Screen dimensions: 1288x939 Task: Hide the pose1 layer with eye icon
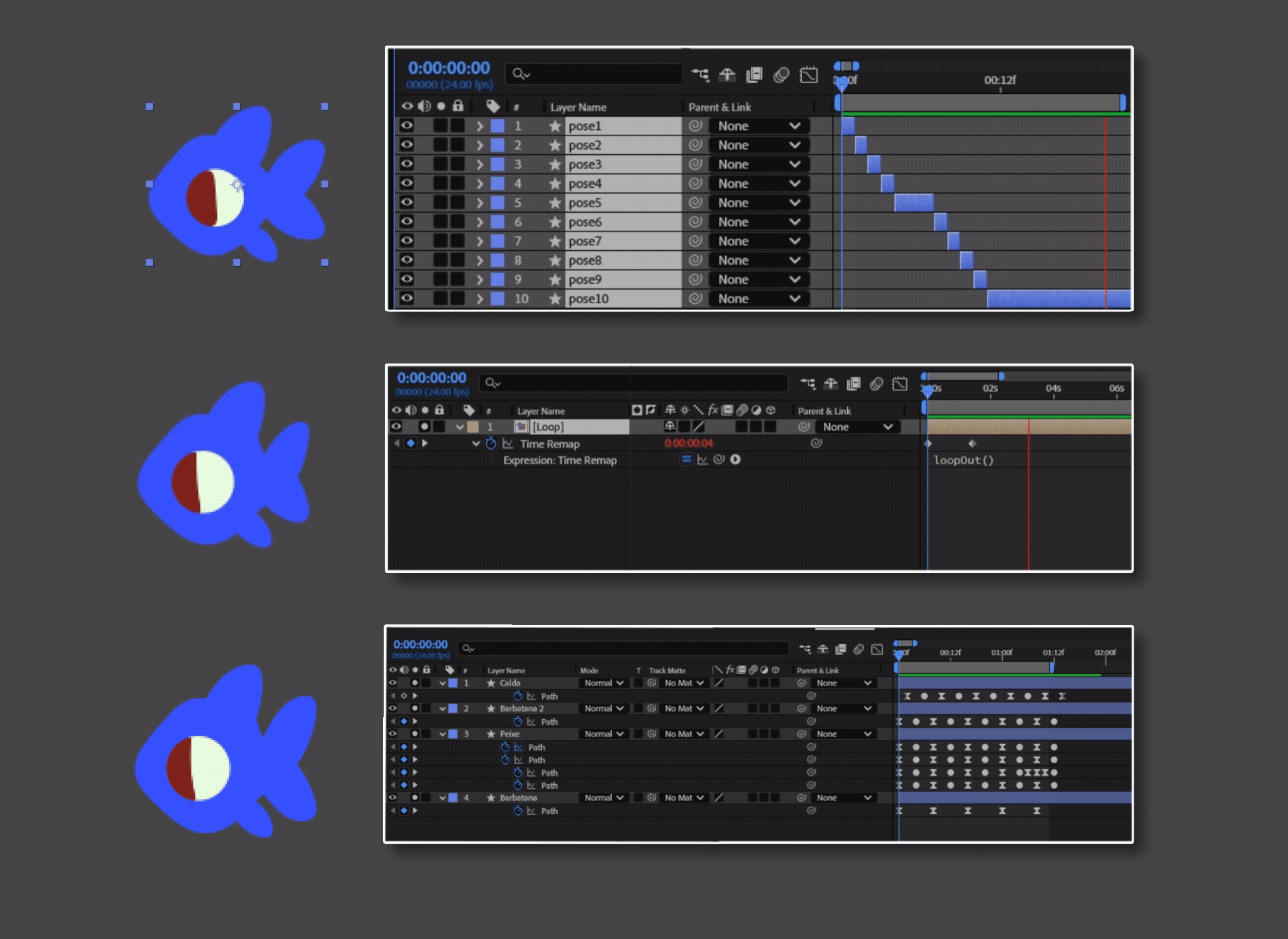pos(407,125)
